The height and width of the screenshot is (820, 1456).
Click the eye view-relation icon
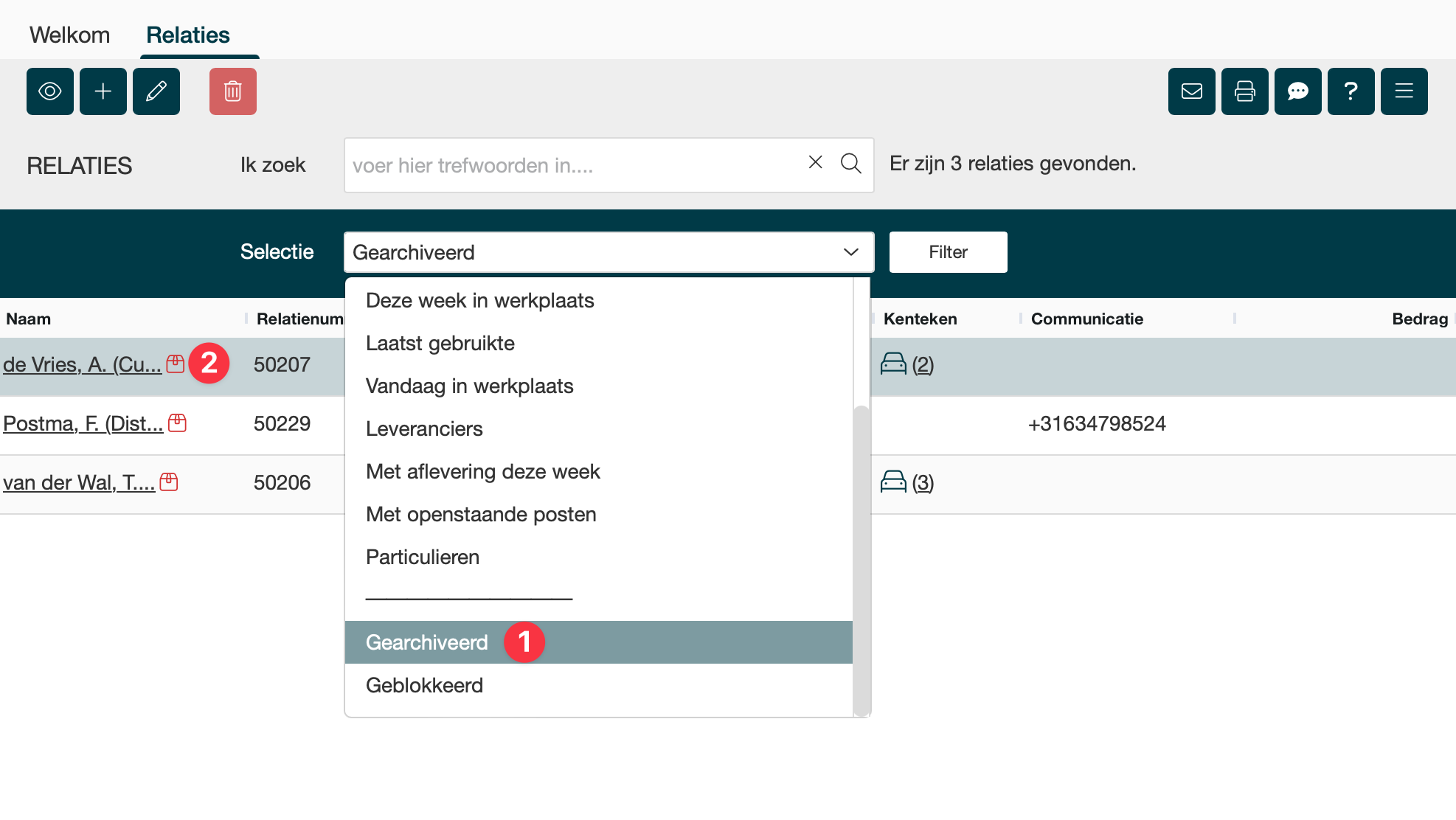(x=50, y=91)
